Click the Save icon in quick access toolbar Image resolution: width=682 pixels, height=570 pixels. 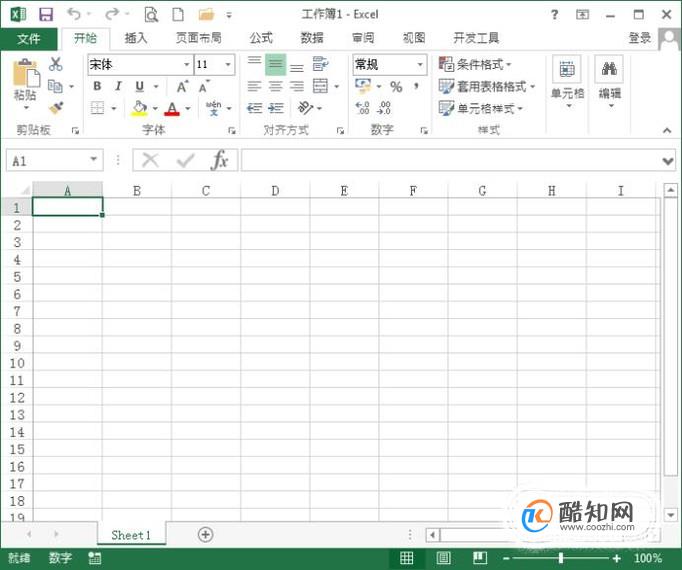pos(46,14)
